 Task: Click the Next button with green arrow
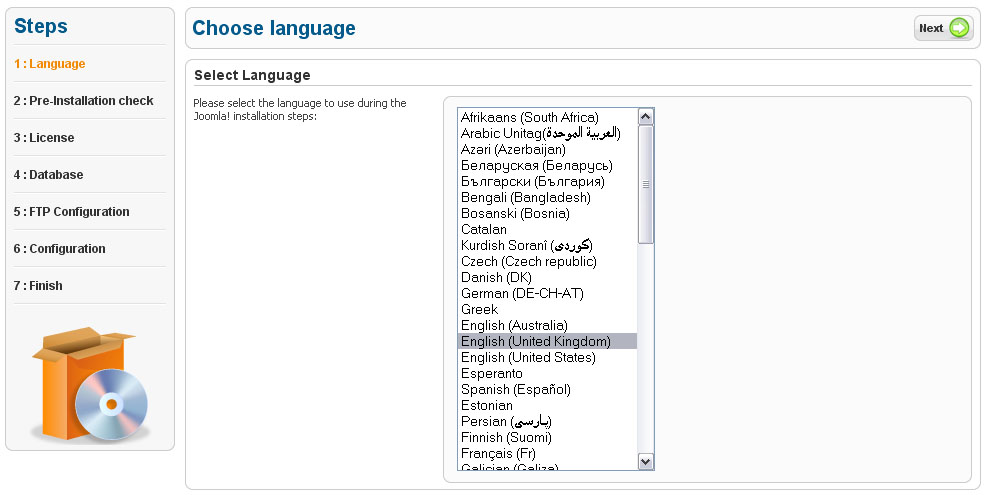[x=943, y=28]
